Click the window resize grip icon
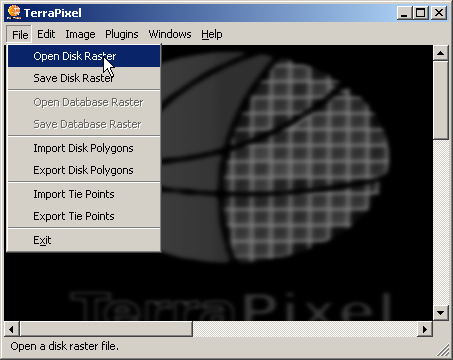This screenshot has width=453, height=360. coord(443,350)
